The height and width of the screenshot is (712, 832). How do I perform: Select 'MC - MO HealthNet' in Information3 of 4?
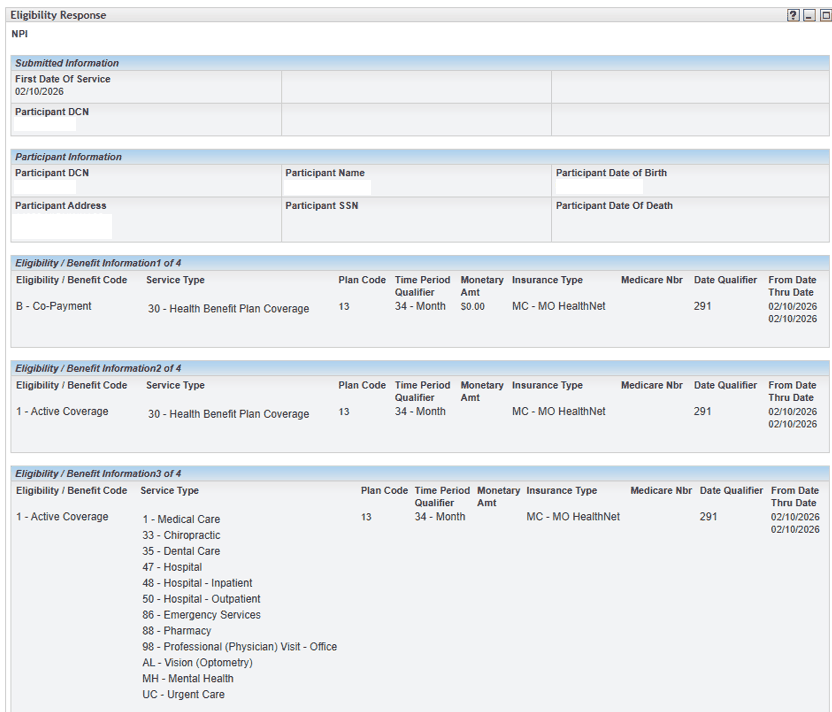pyautogui.click(x=573, y=516)
